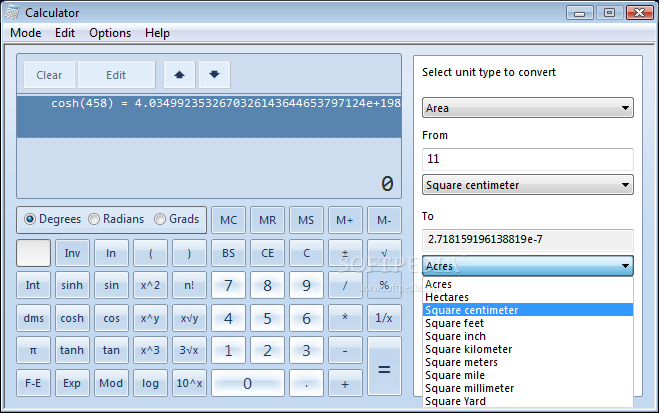Toggle the F-E notation button
The width and height of the screenshot is (659, 413).
(33, 383)
